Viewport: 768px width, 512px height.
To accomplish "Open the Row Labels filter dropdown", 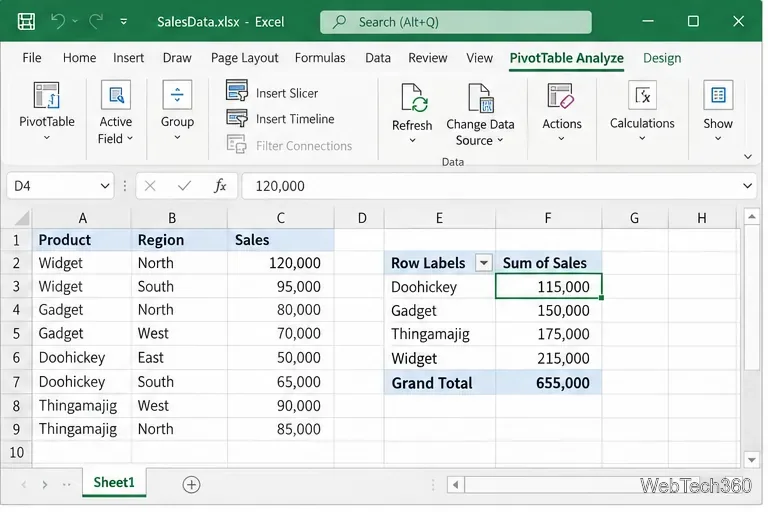I will point(483,263).
